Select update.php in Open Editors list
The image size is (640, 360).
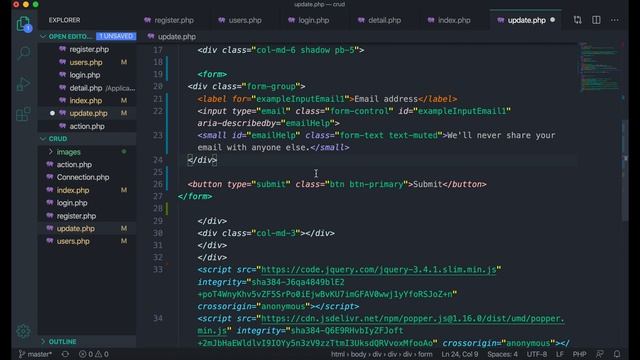click(x=88, y=113)
